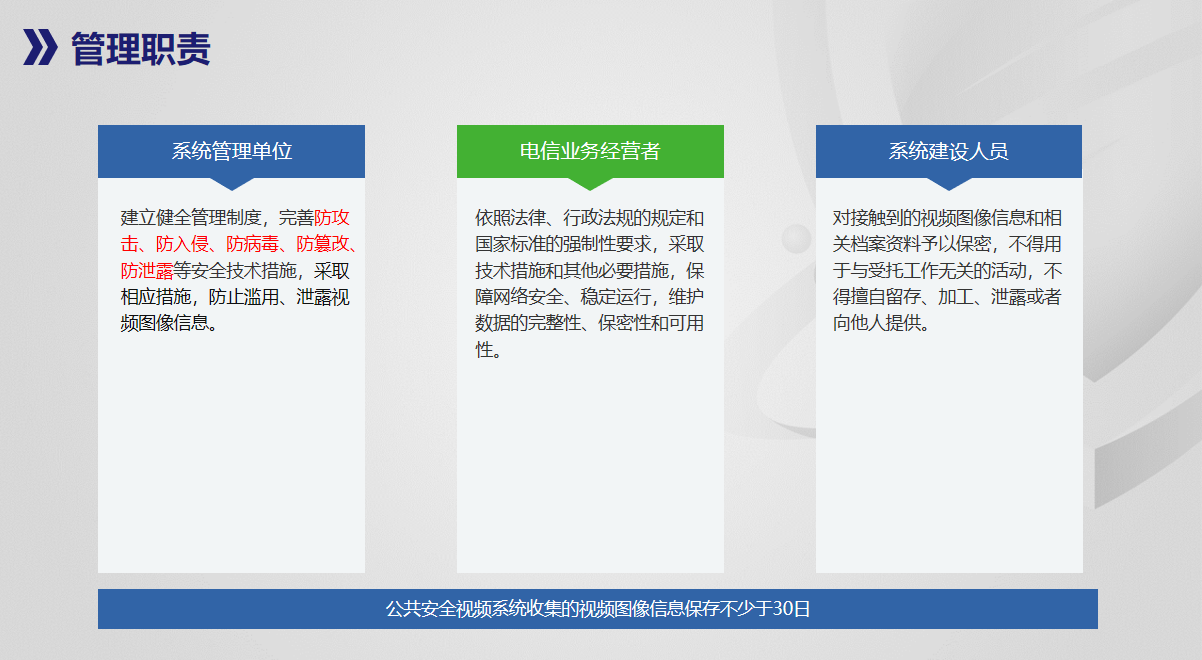
Task: Click empty area of the 系统建设人员 card
Action: [948, 460]
